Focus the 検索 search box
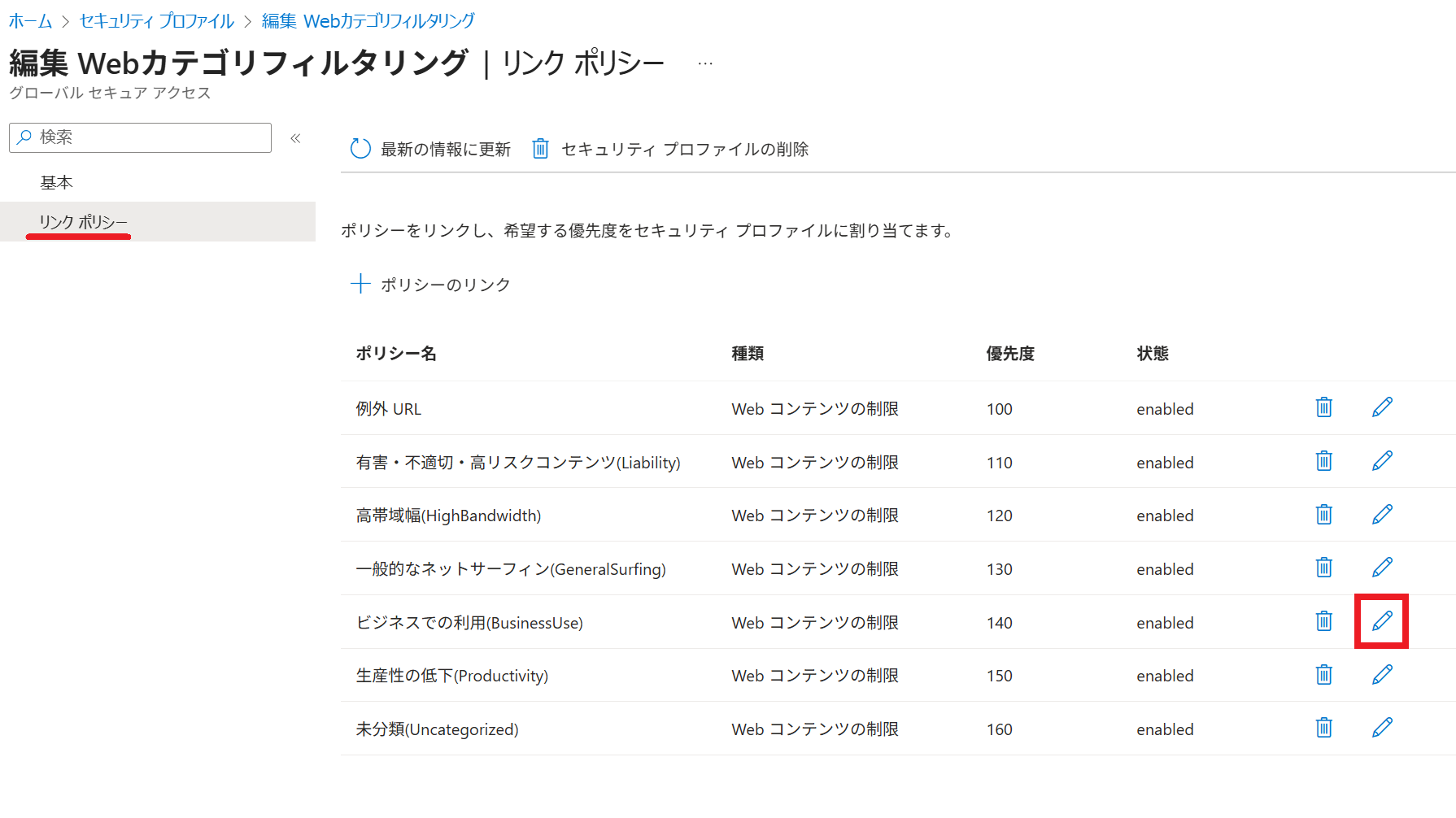This screenshot has height=818, width=1456. 140,137
